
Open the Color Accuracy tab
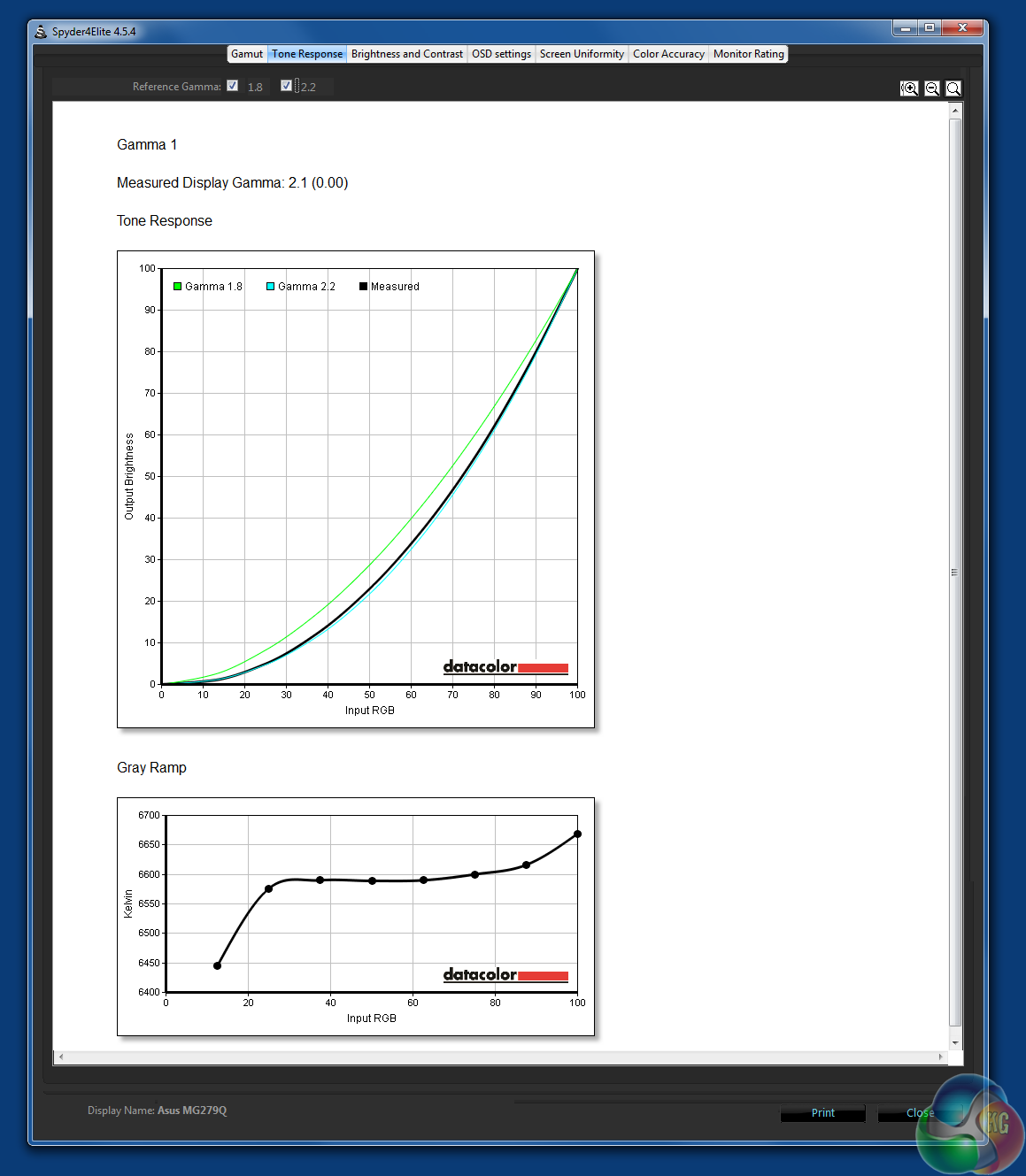[668, 54]
